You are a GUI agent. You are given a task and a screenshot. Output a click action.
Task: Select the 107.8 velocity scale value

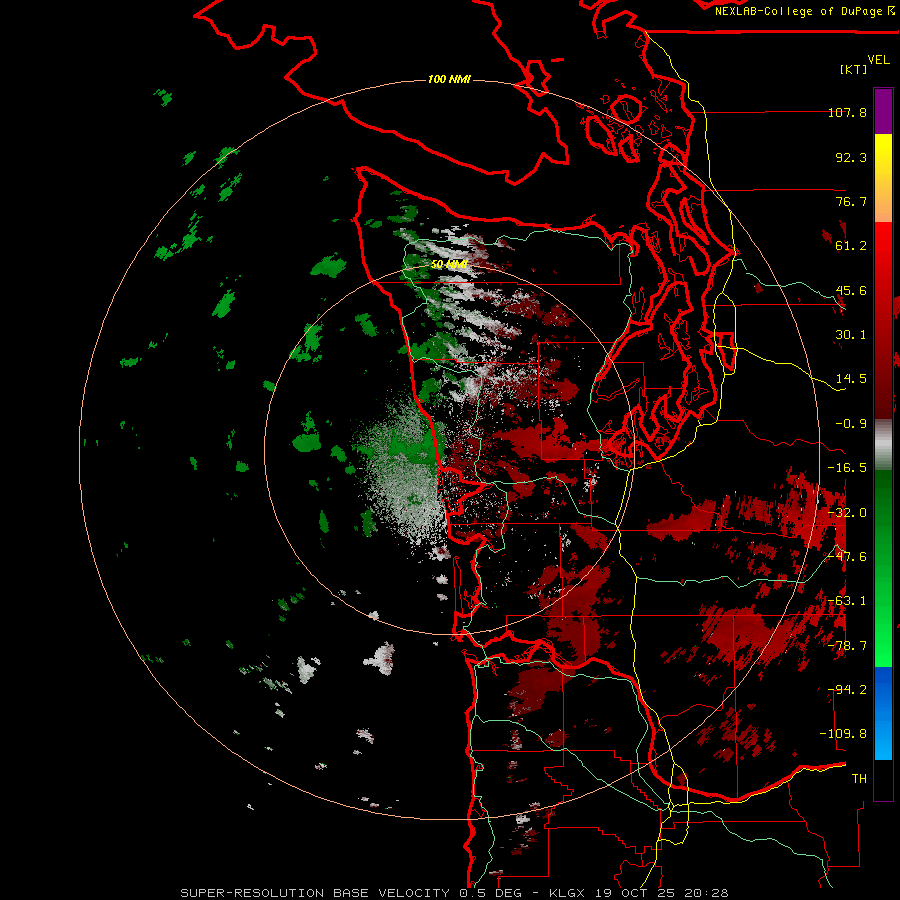(847, 112)
